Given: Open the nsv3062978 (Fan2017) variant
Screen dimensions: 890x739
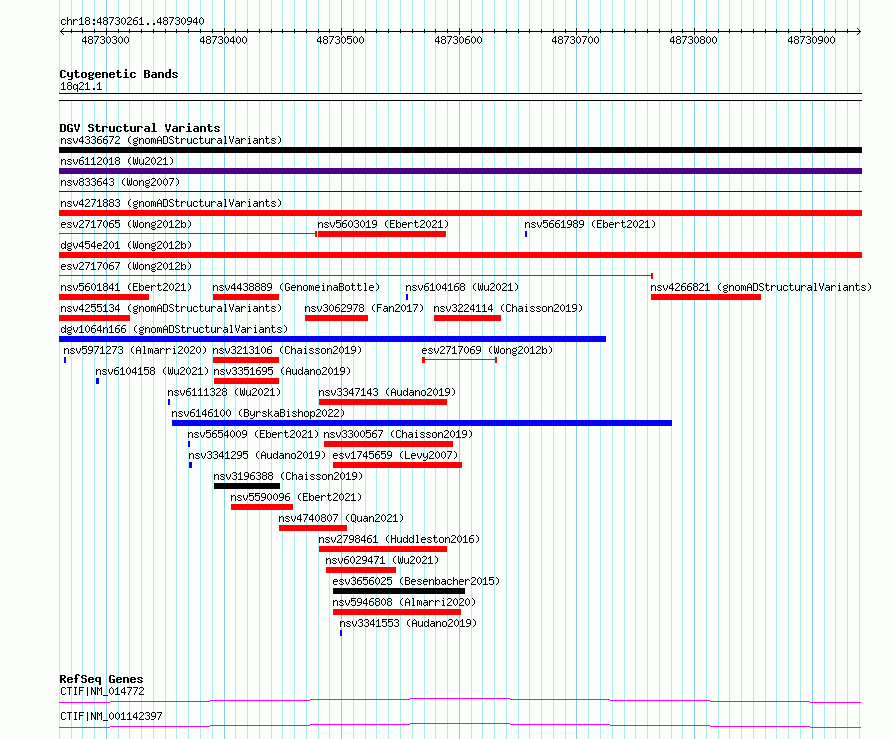Looking at the screenshot, I should (364, 308).
